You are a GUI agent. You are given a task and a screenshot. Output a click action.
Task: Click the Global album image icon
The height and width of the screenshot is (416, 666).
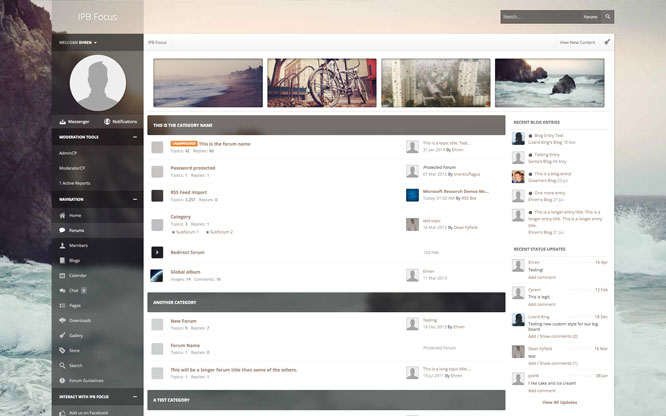click(157, 275)
